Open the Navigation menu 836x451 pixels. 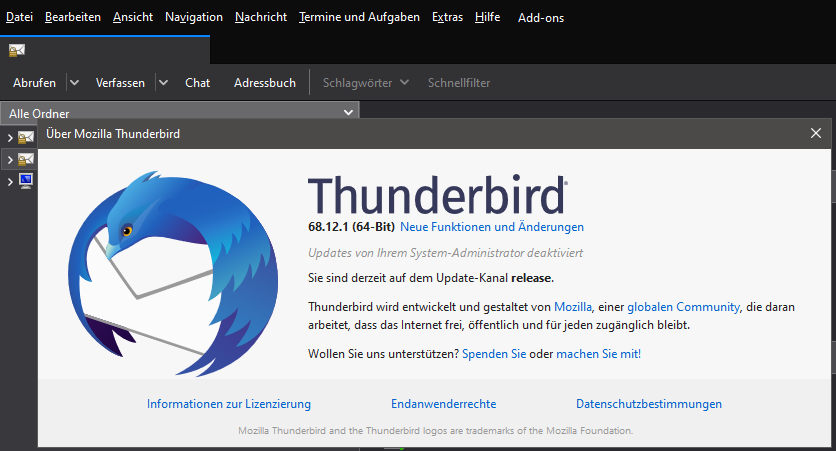click(194, 17)
